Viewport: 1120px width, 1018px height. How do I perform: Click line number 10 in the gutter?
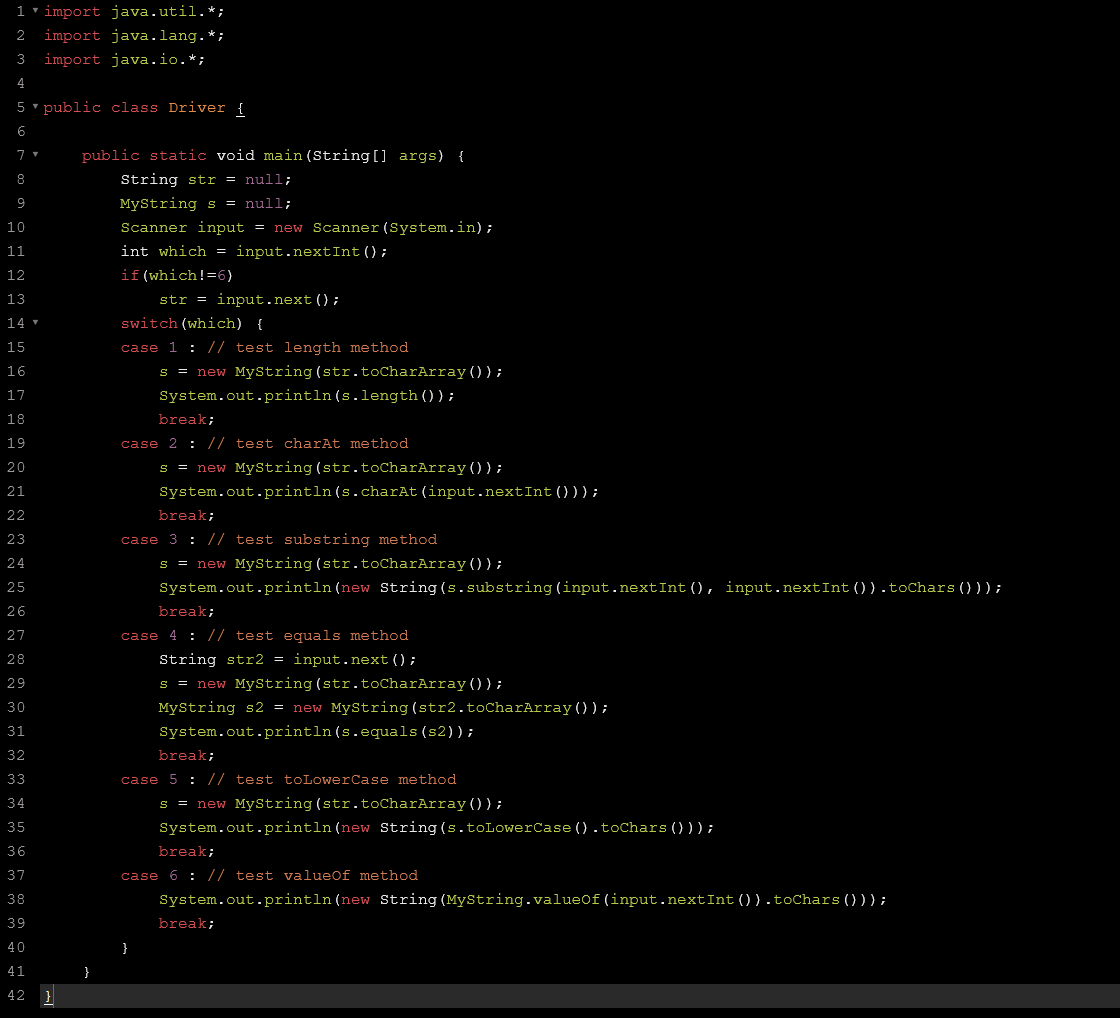pyautogui.click(x=16, y=227)
